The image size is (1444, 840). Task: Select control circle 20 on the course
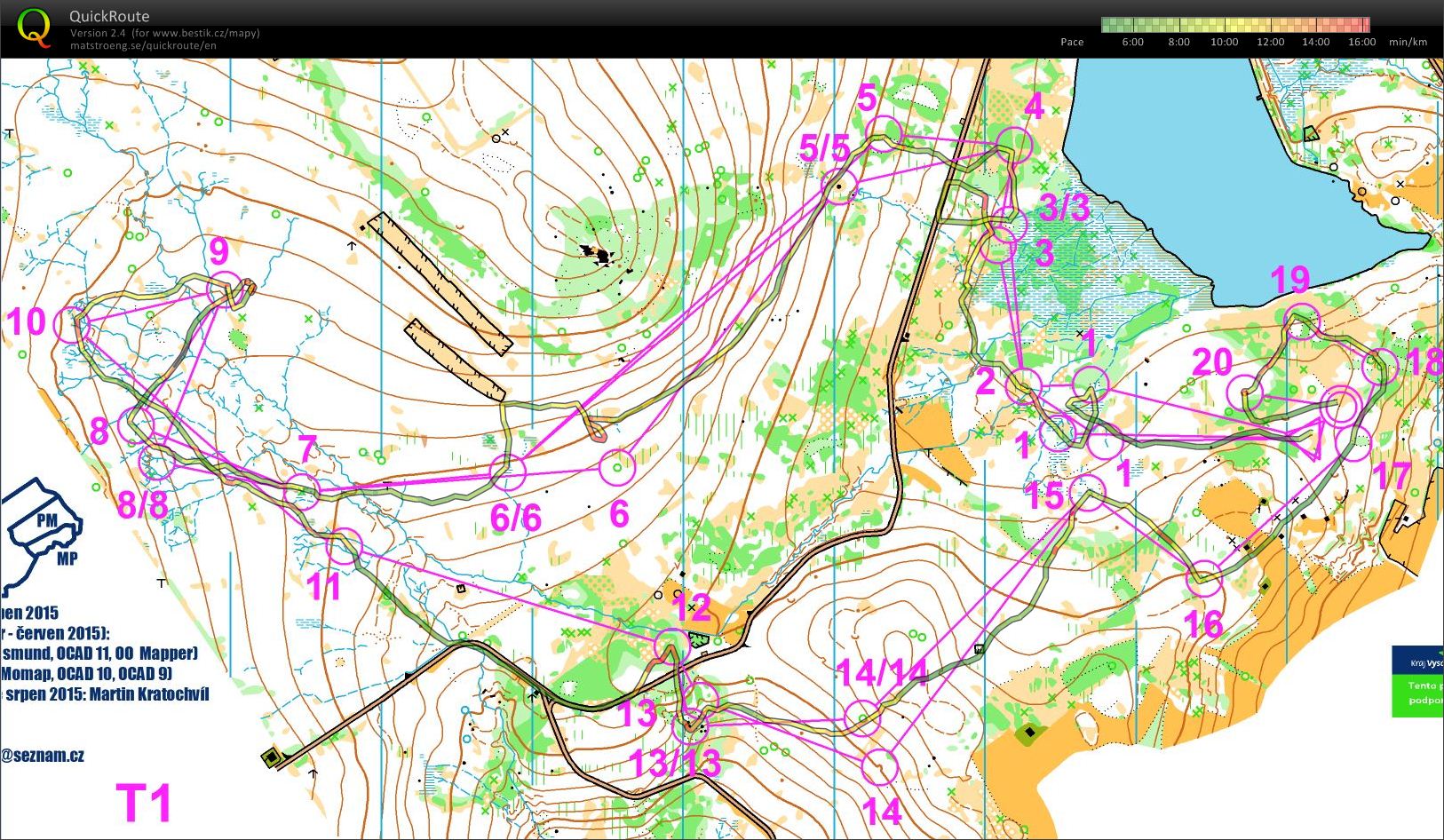point(1245,392)
